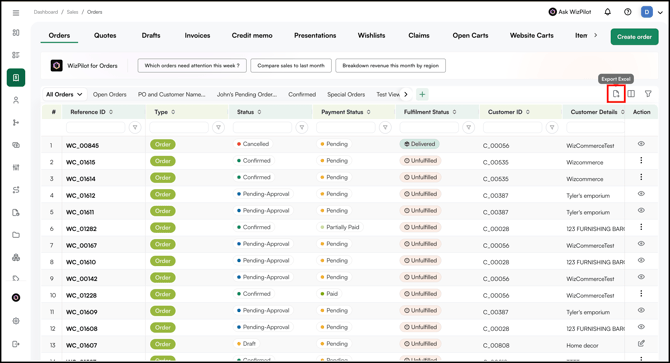
Task: Open Fulfilment Status column filter funnel
Action: pos(468,127)
